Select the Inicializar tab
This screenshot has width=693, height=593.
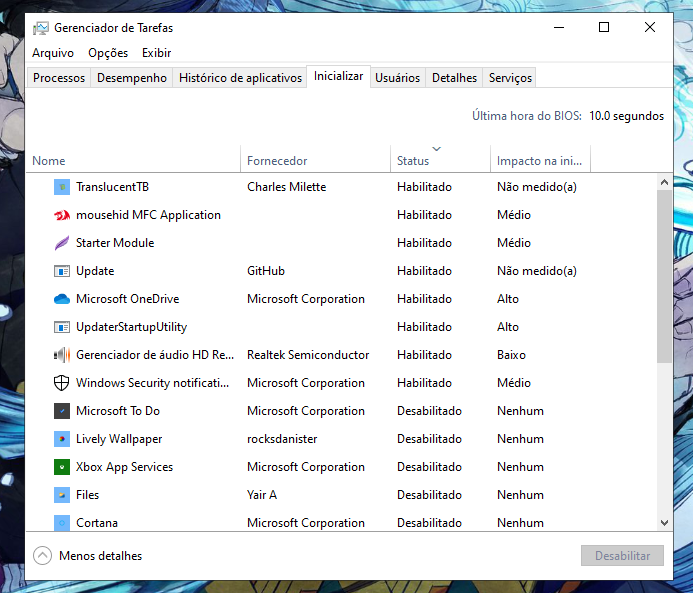coord(339,76)
